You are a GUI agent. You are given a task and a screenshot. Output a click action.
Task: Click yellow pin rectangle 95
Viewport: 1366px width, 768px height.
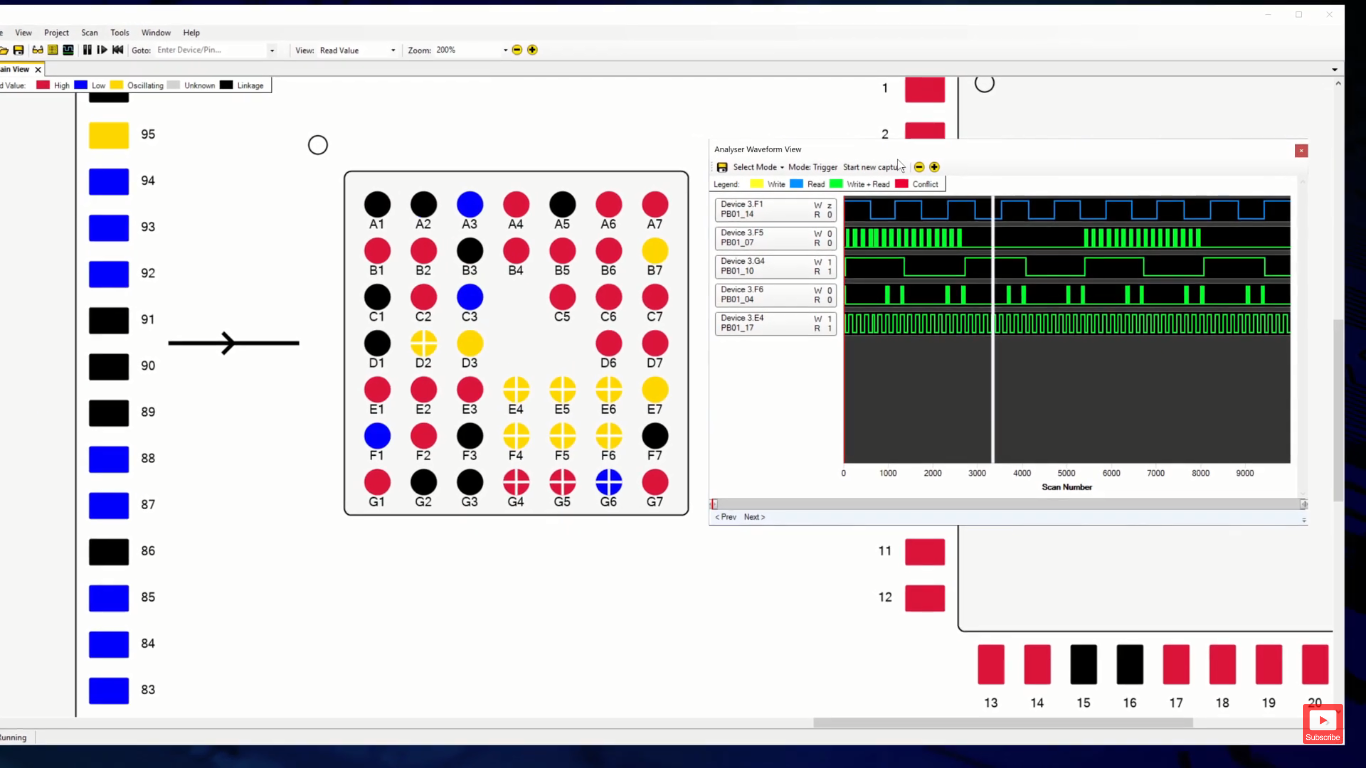(109, 135)
